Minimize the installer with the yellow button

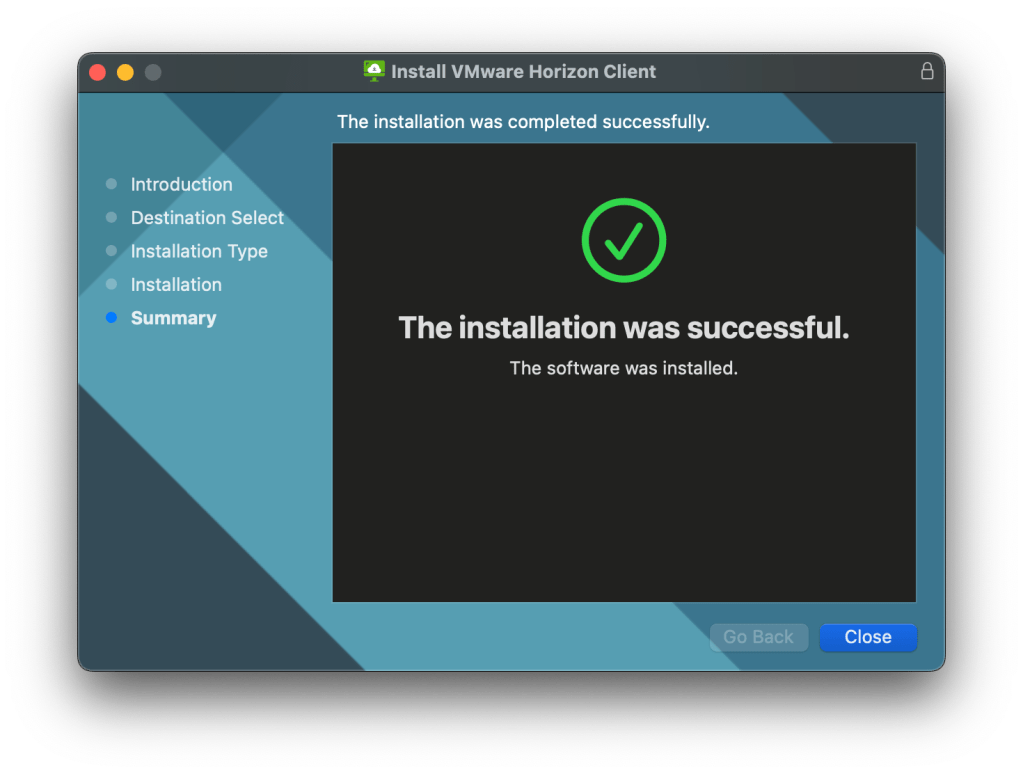point(125,72)
